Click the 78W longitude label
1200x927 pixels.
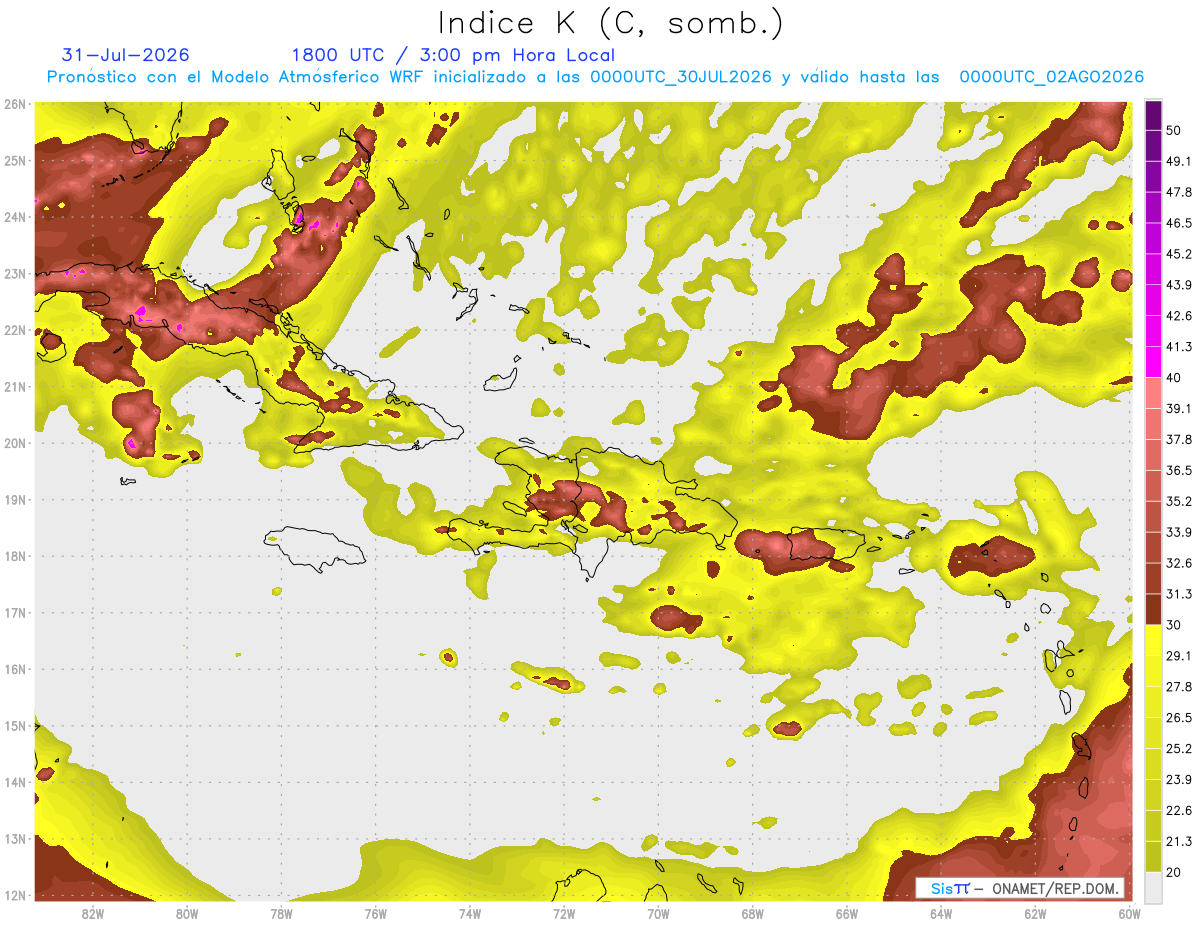[281, 913]
